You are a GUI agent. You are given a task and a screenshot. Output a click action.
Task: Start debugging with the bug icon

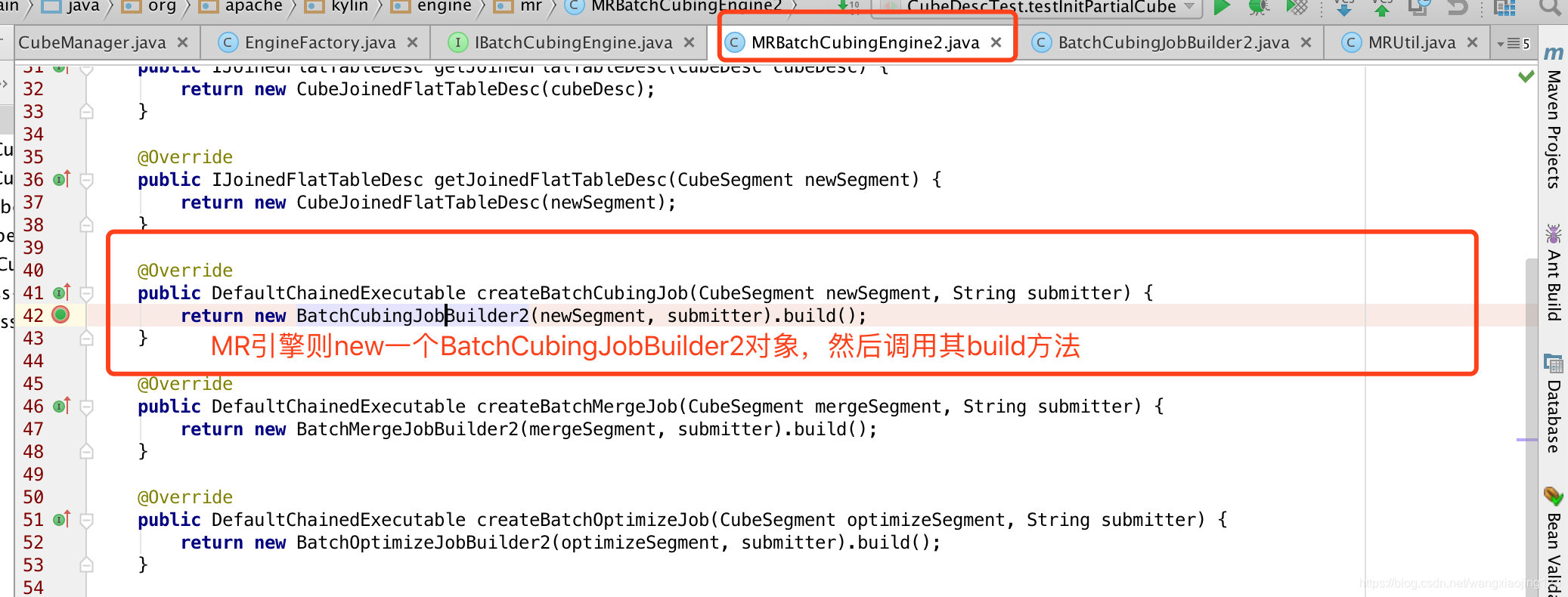pos(1258,7)
